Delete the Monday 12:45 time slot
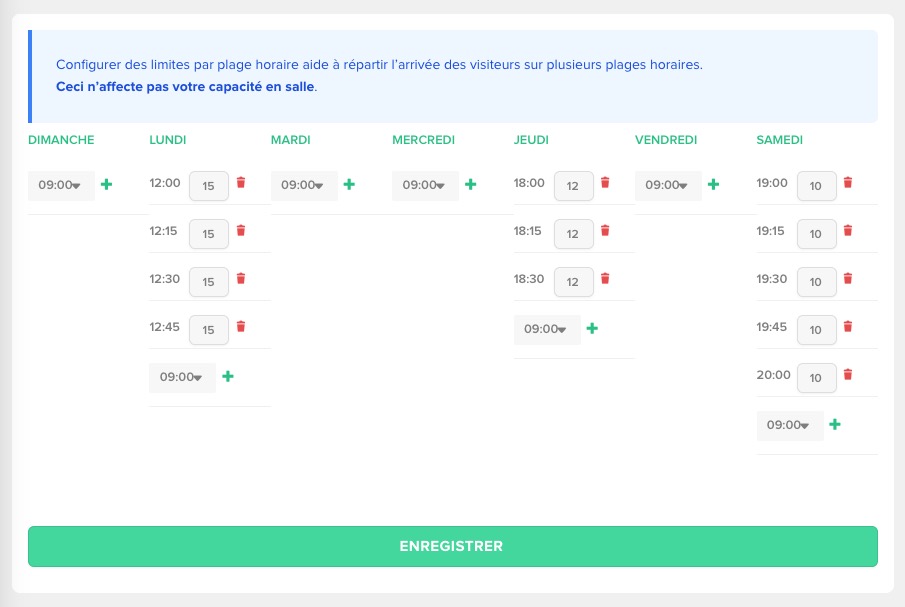The image size is (905, 607). pos(240,326)
